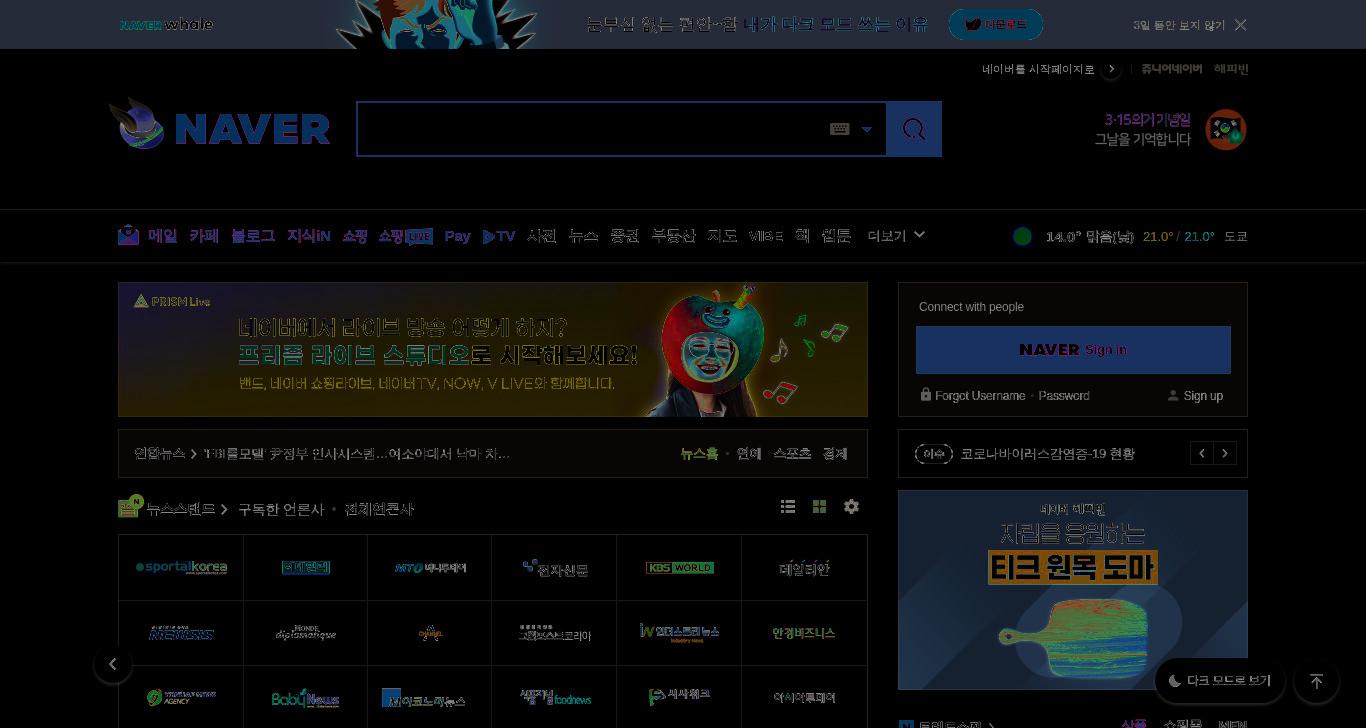
Task: Open Naver TV in the navigation bar
Action: coord(499,236)
